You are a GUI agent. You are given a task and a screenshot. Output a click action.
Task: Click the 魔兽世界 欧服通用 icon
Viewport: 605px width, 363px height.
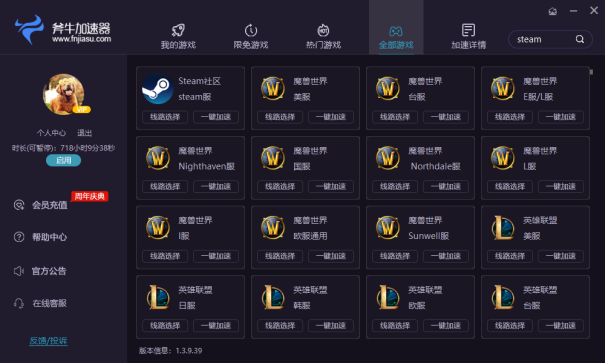click(x=273, y=228)
